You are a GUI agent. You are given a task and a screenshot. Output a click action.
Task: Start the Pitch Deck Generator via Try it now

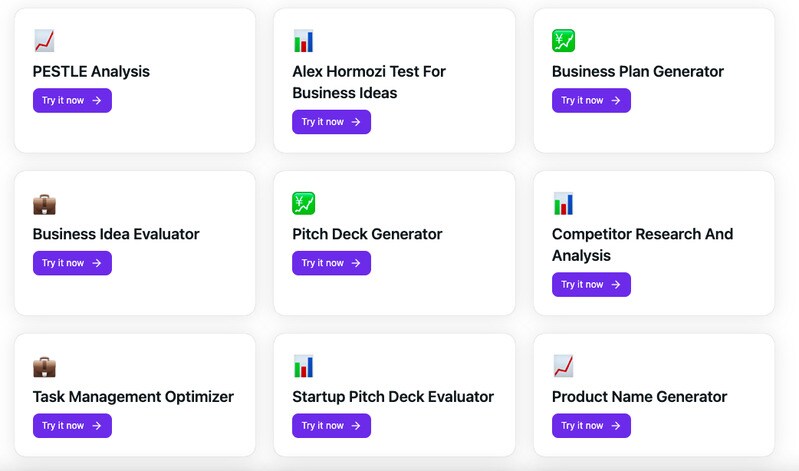pyautogui.click(x=331, y=263)
